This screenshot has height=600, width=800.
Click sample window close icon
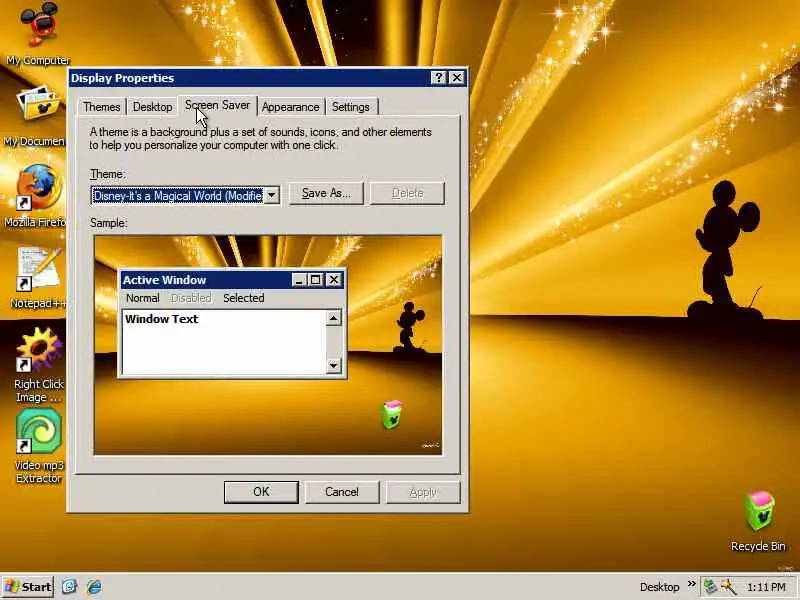[x=334, y=280]
